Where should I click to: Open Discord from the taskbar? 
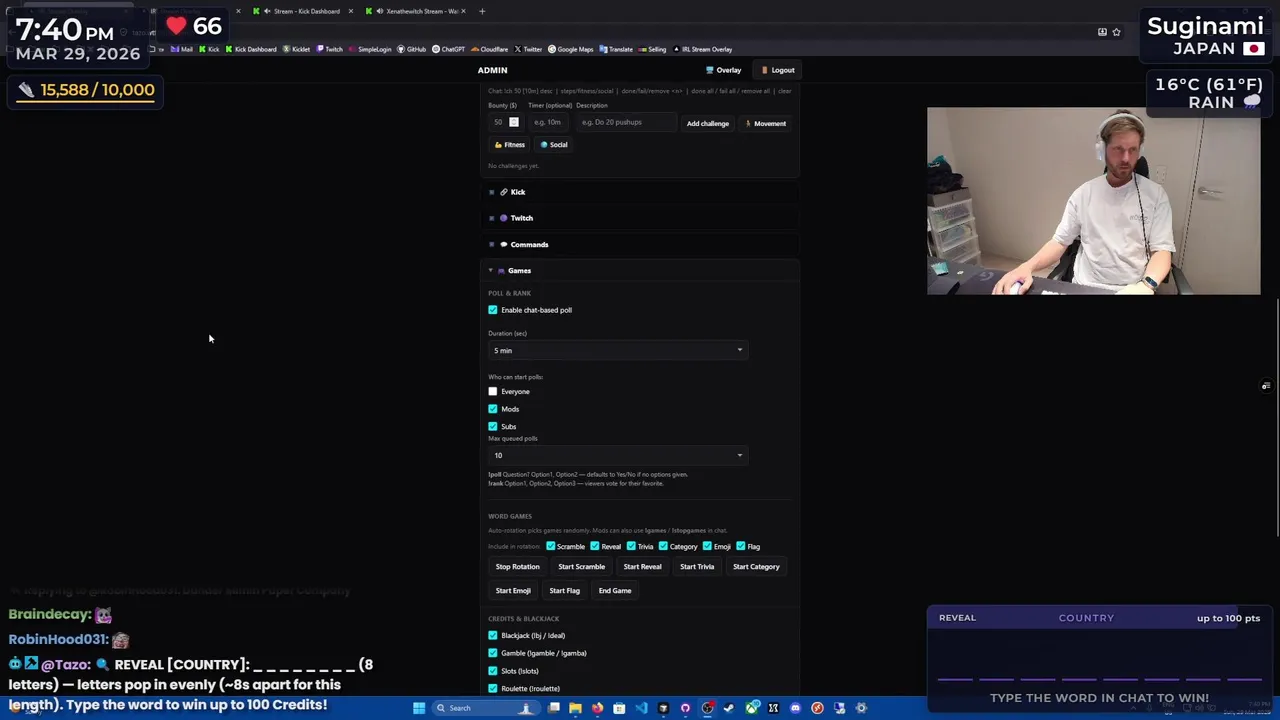click(x=795, y=708)
